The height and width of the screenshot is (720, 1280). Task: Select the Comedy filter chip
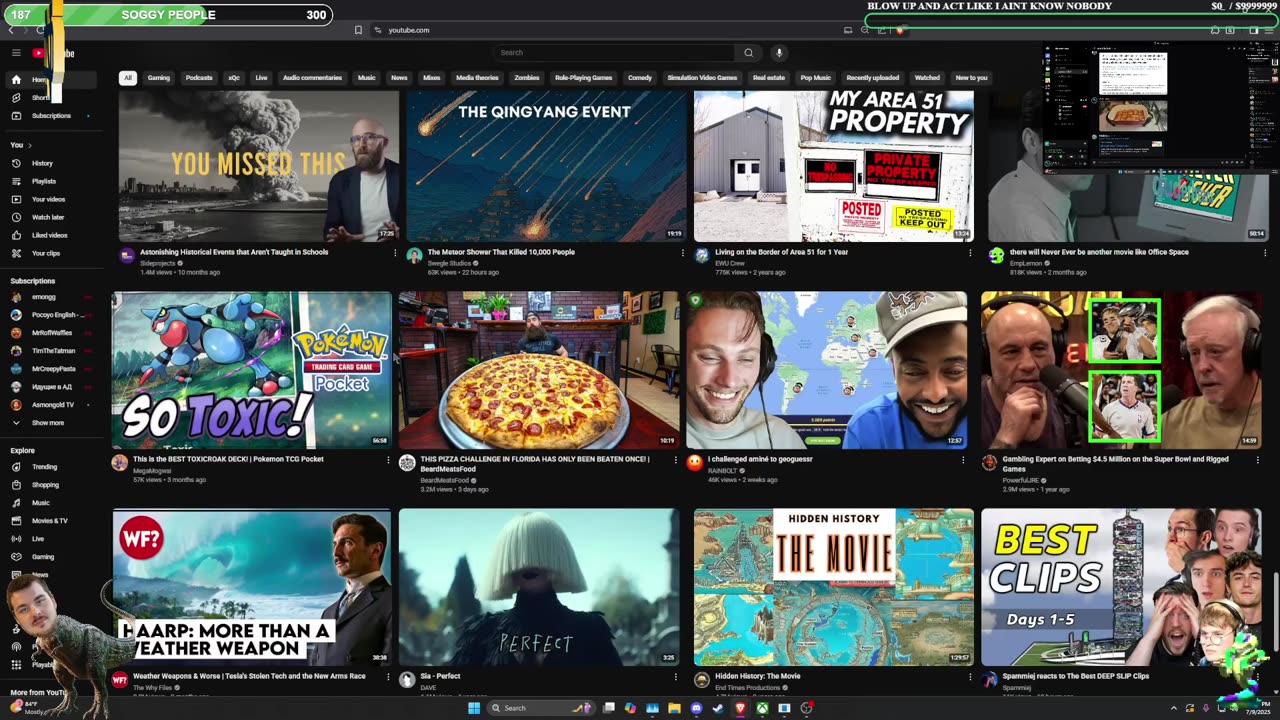pos(640,78)
